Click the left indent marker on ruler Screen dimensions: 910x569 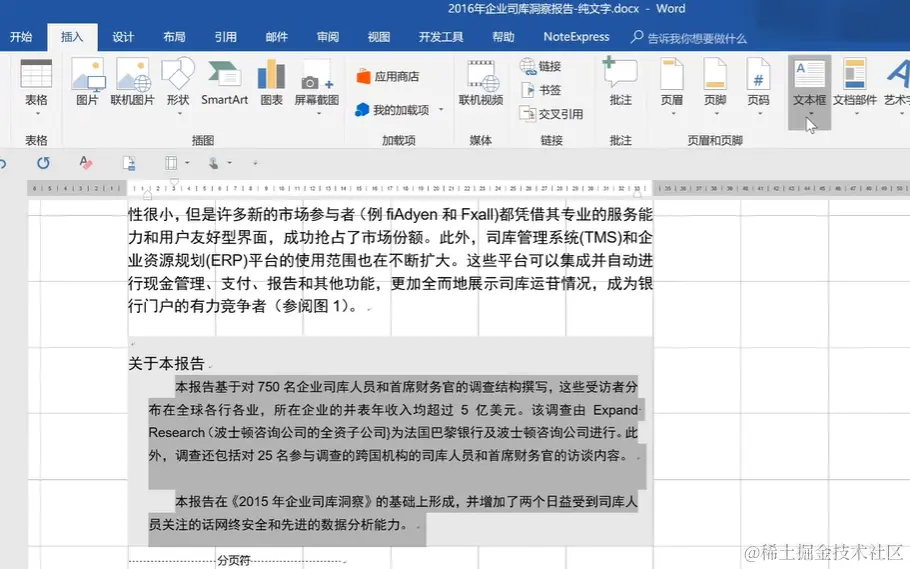(x=147, y=195)
